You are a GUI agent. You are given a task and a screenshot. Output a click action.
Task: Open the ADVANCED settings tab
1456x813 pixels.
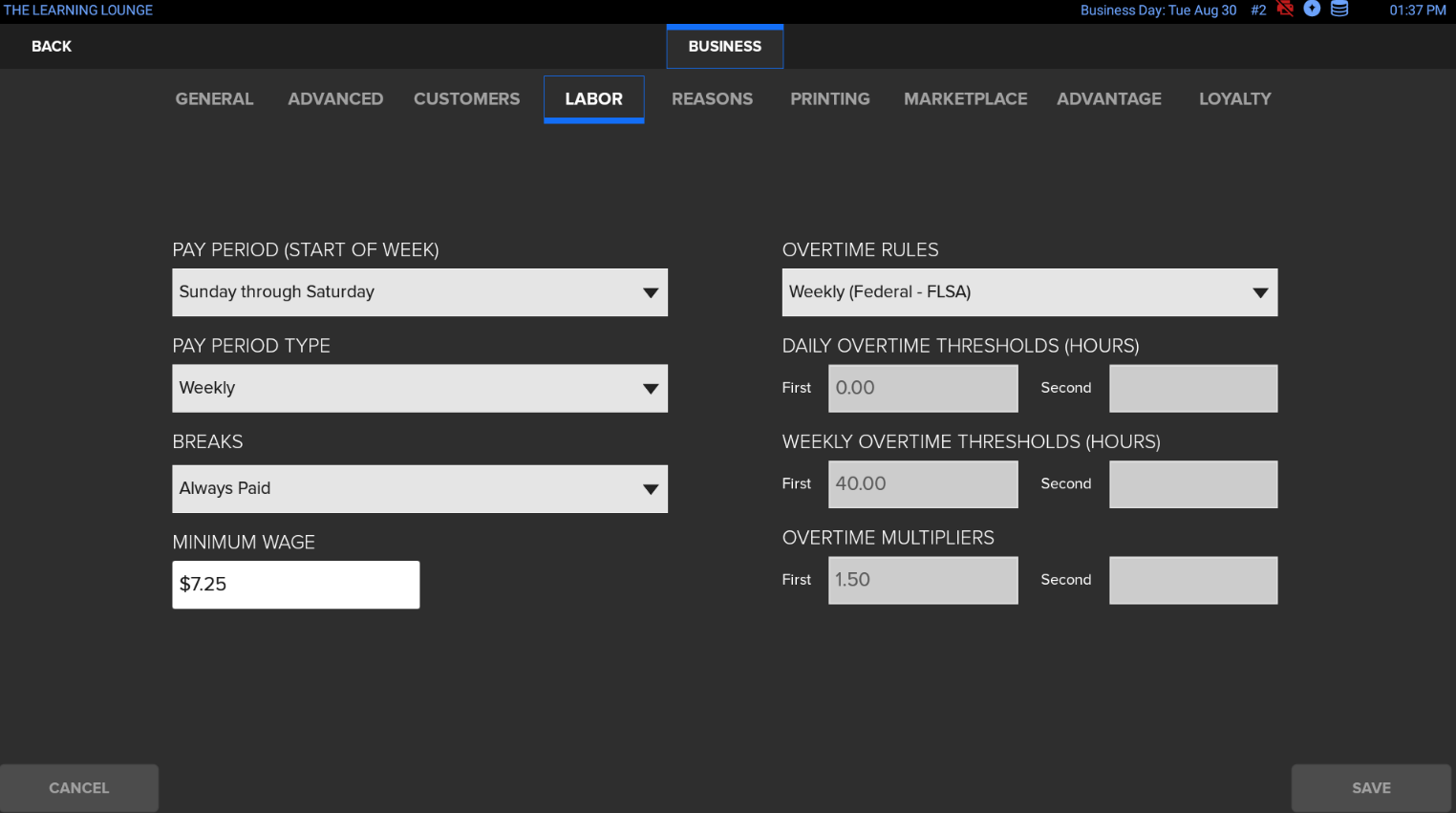pos(335,98)
